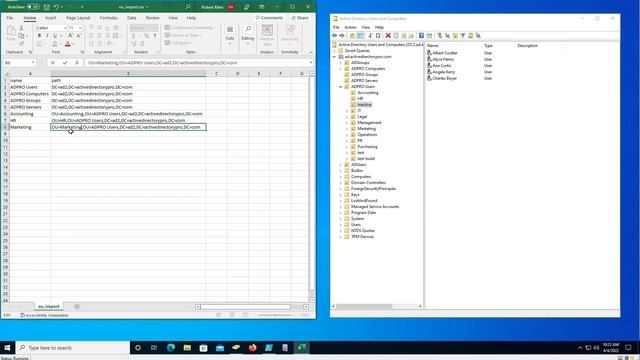640x360 pixels.
Task: Open Help menu in Active Directory window
Action: click(379, 27)
